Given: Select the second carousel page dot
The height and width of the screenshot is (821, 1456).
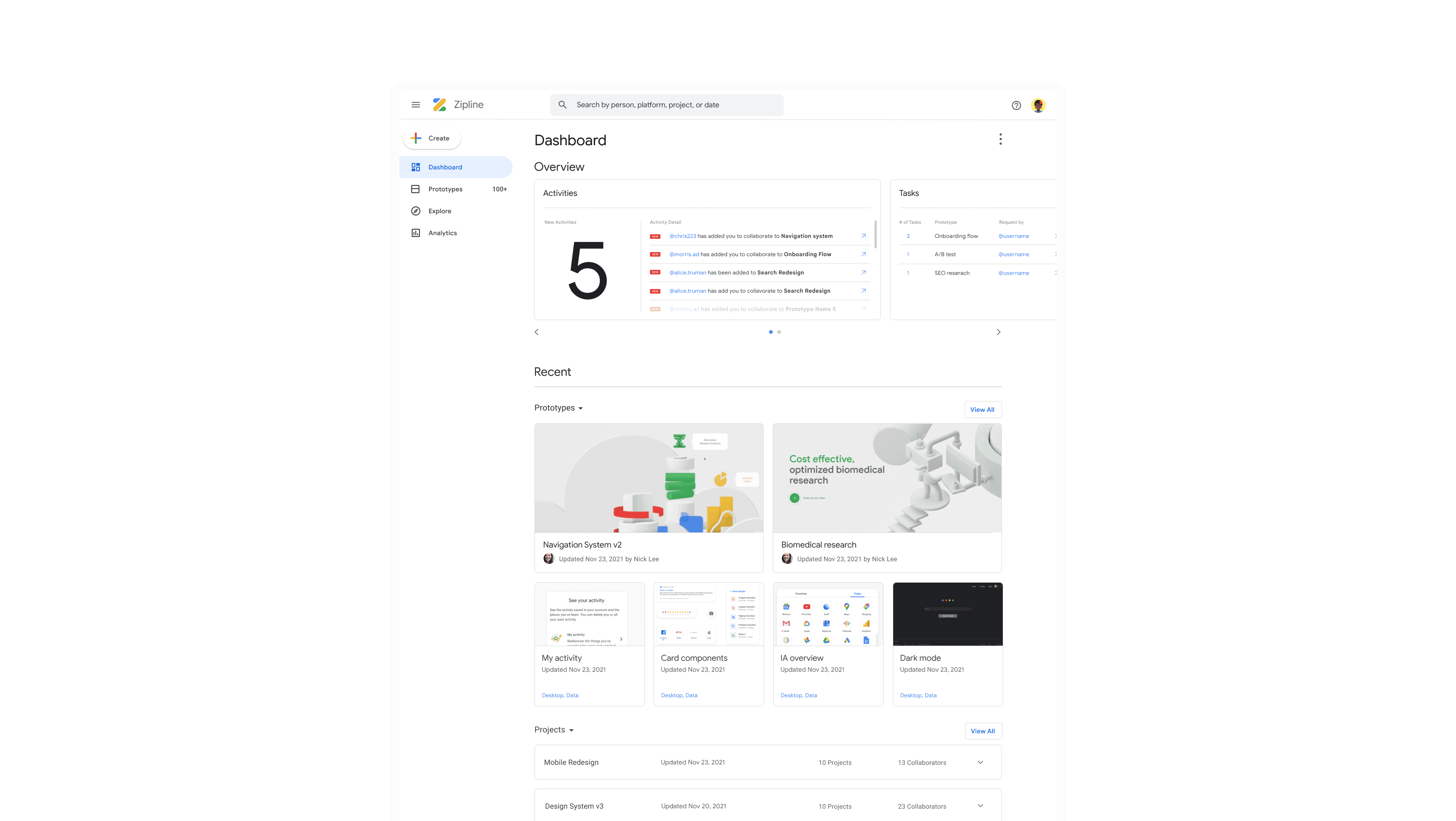Looking at the screenshot, I should [x=779, y=332].
